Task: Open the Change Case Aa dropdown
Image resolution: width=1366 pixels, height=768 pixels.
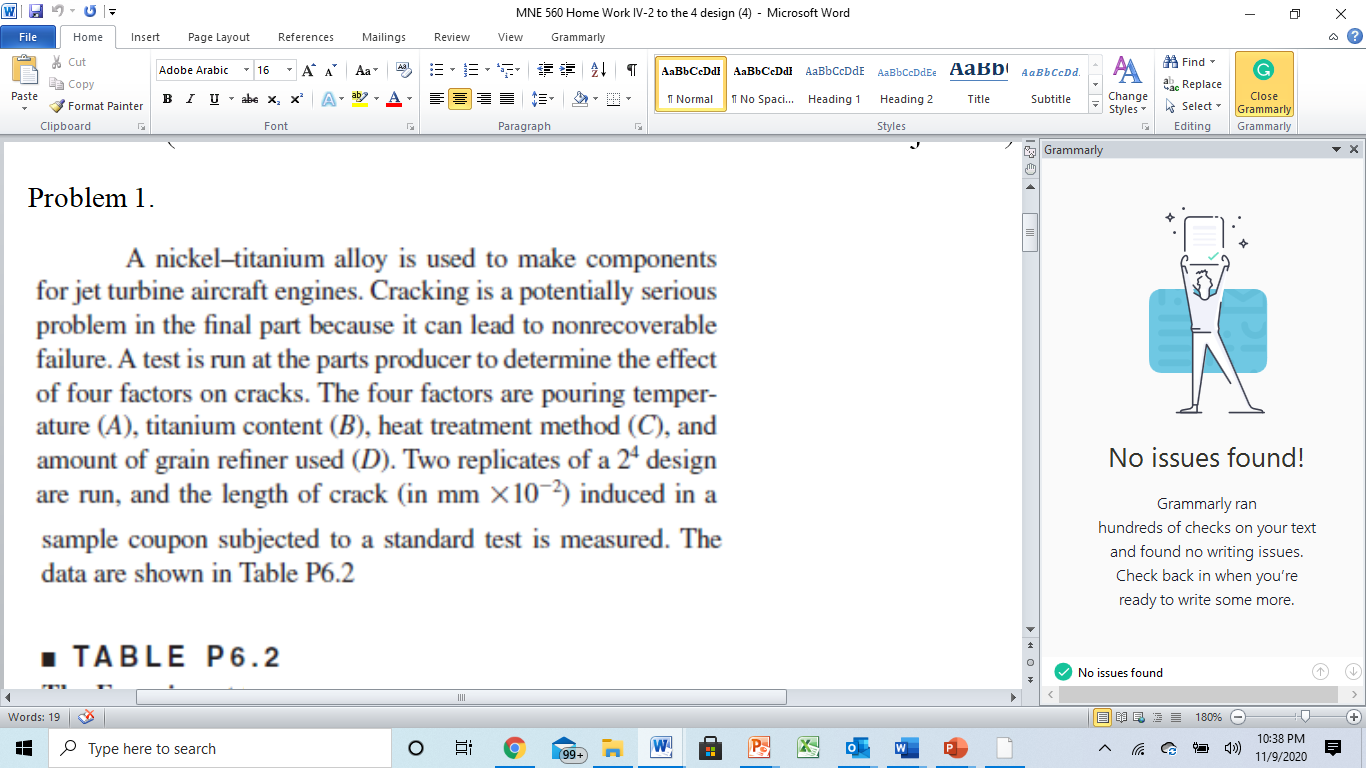Action: pos(367,70)
